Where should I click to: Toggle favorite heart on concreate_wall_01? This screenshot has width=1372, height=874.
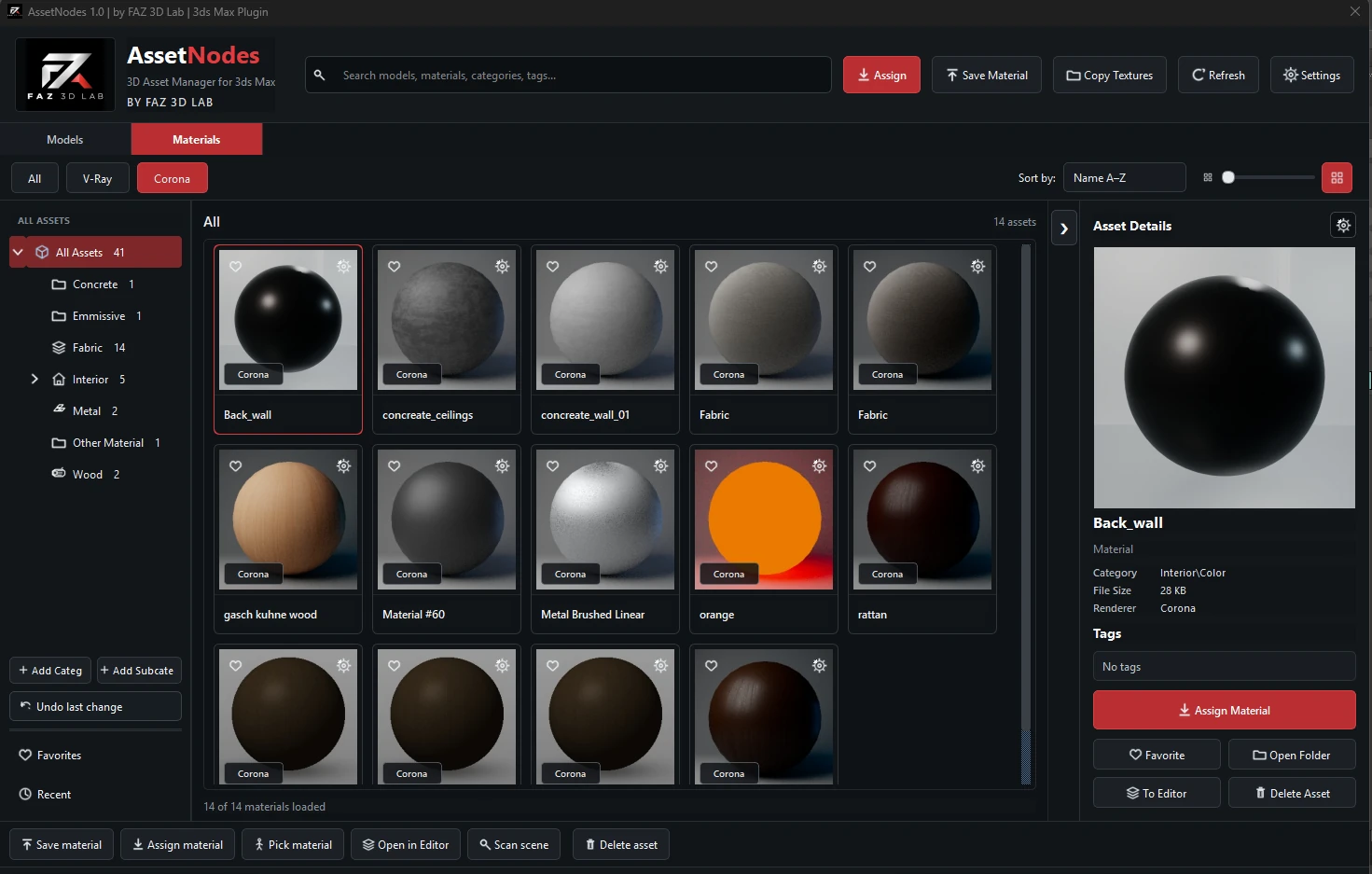[x=553, y=267]
